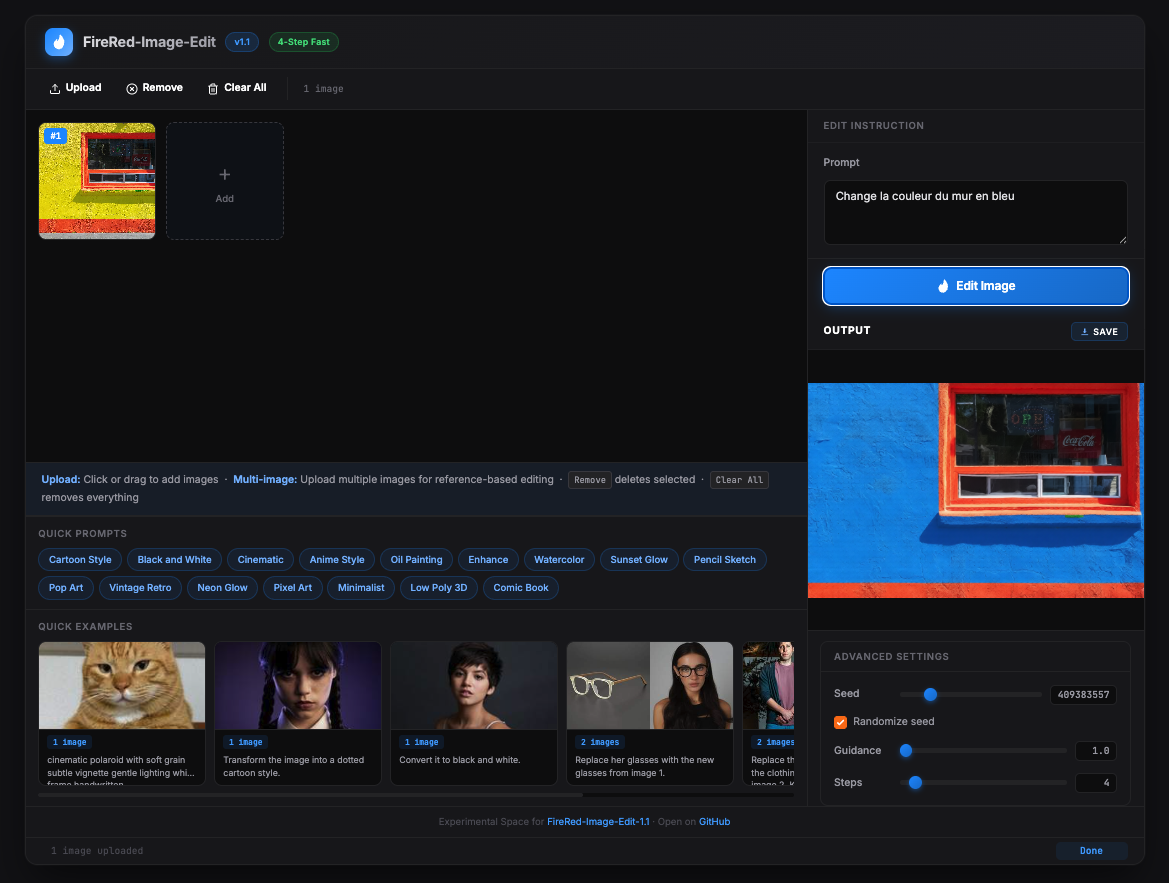Adjust the Seed slider handle

point(930,694)
